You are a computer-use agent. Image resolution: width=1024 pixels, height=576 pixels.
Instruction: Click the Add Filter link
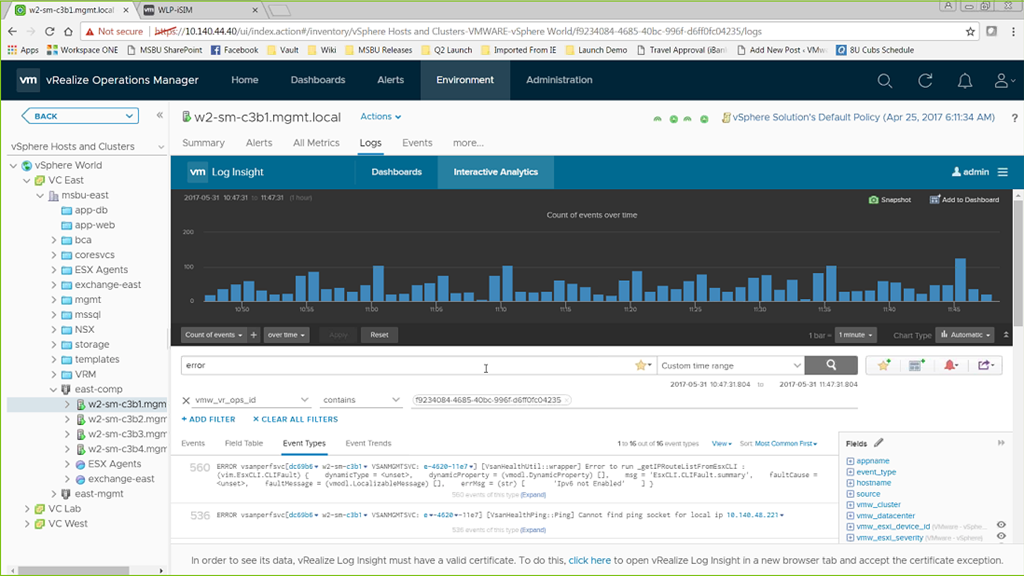(208, 419)
